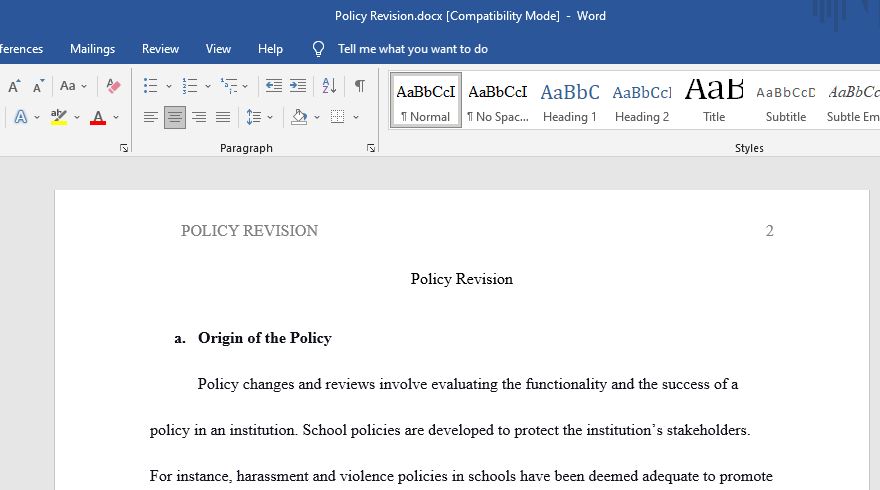This screenshot has width=880, height=490.
Task: Apply red font color
Action: (98, 117)
